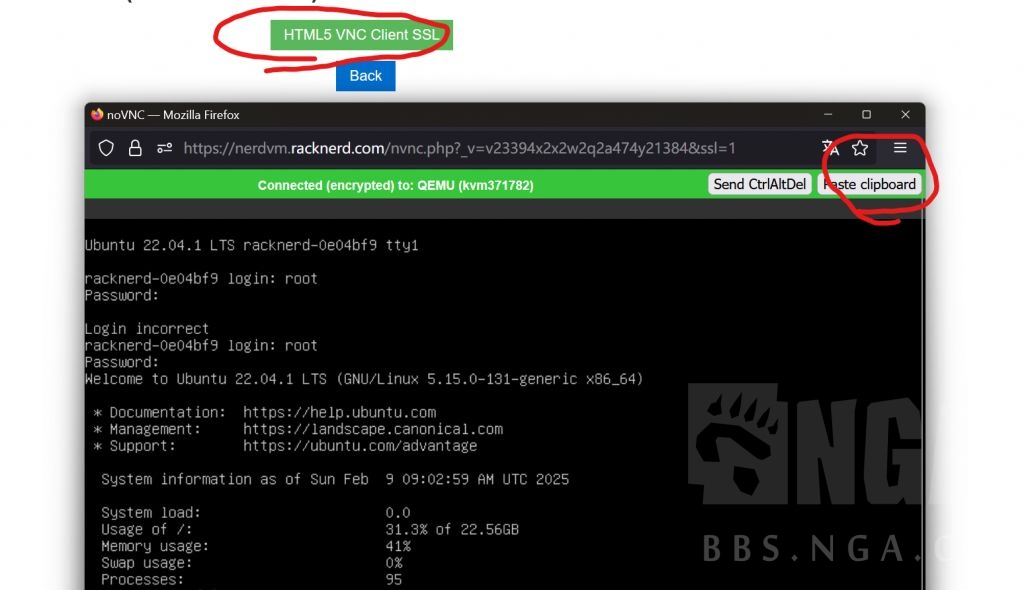Select the address bar URL text
Viewport: 1024px width, 590px height.
coord(450,148)
